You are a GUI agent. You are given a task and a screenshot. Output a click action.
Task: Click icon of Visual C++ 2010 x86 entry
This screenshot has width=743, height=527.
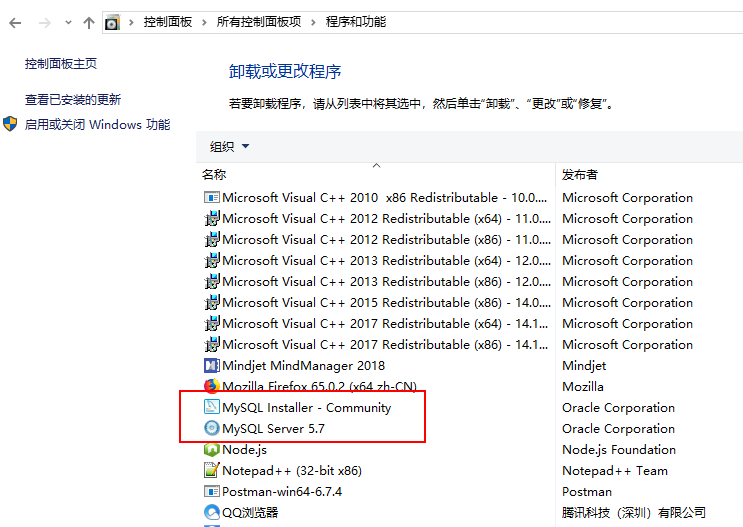211,197
